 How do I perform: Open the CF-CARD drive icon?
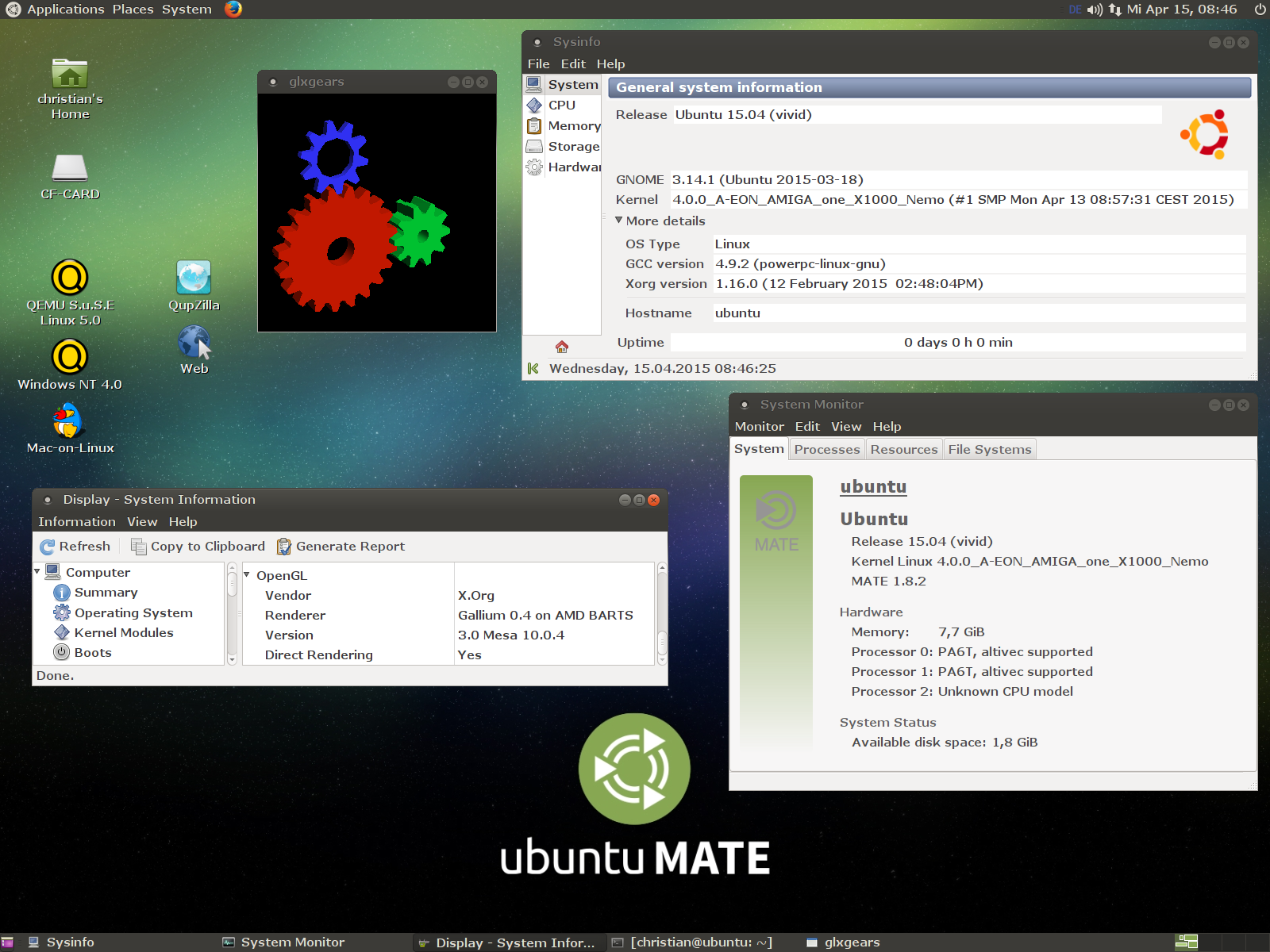click(70, 168)
